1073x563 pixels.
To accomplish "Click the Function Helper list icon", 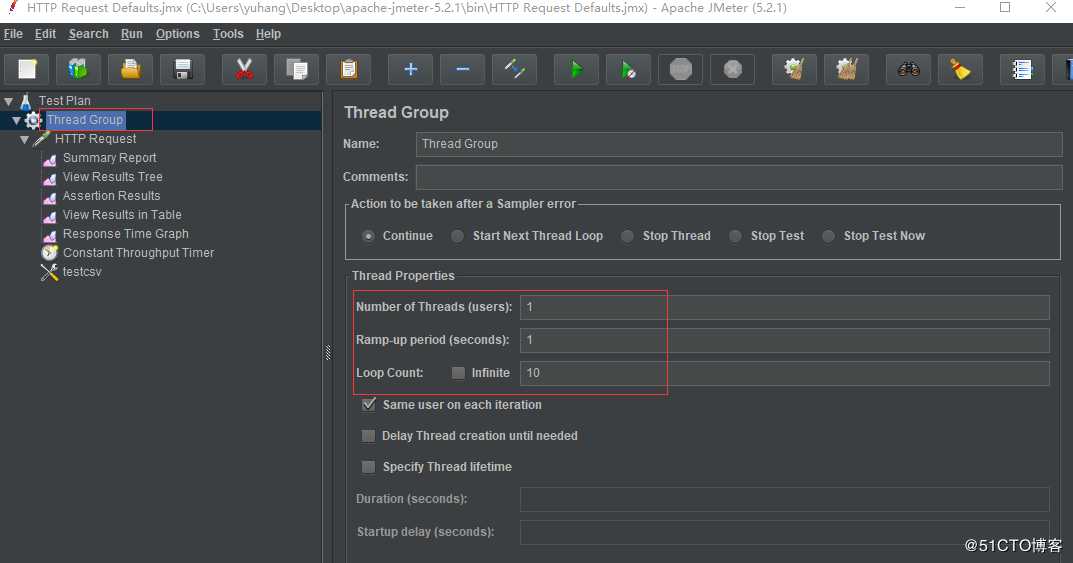I will click(x=1022, y=69).
